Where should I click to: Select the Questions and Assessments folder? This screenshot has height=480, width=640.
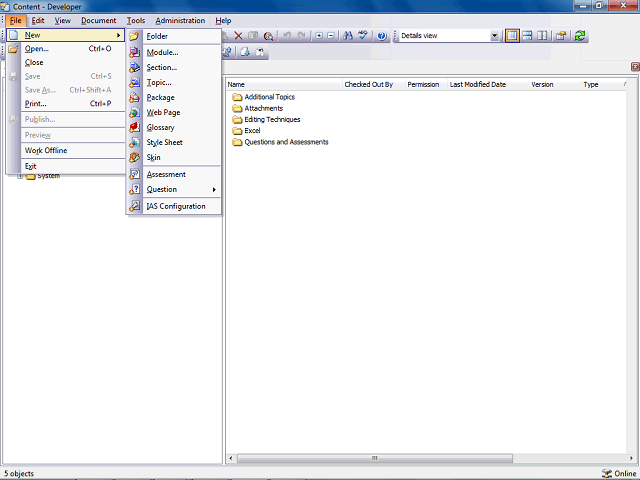tap(280, 142)
